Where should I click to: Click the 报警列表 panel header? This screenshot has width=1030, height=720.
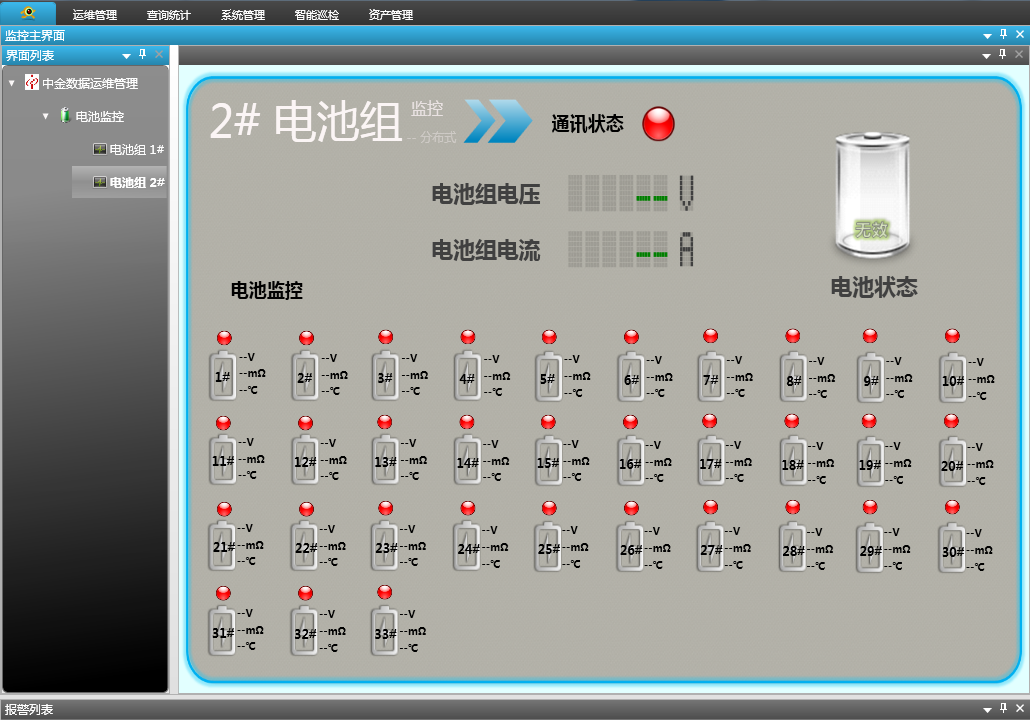(x=32, y=708)
